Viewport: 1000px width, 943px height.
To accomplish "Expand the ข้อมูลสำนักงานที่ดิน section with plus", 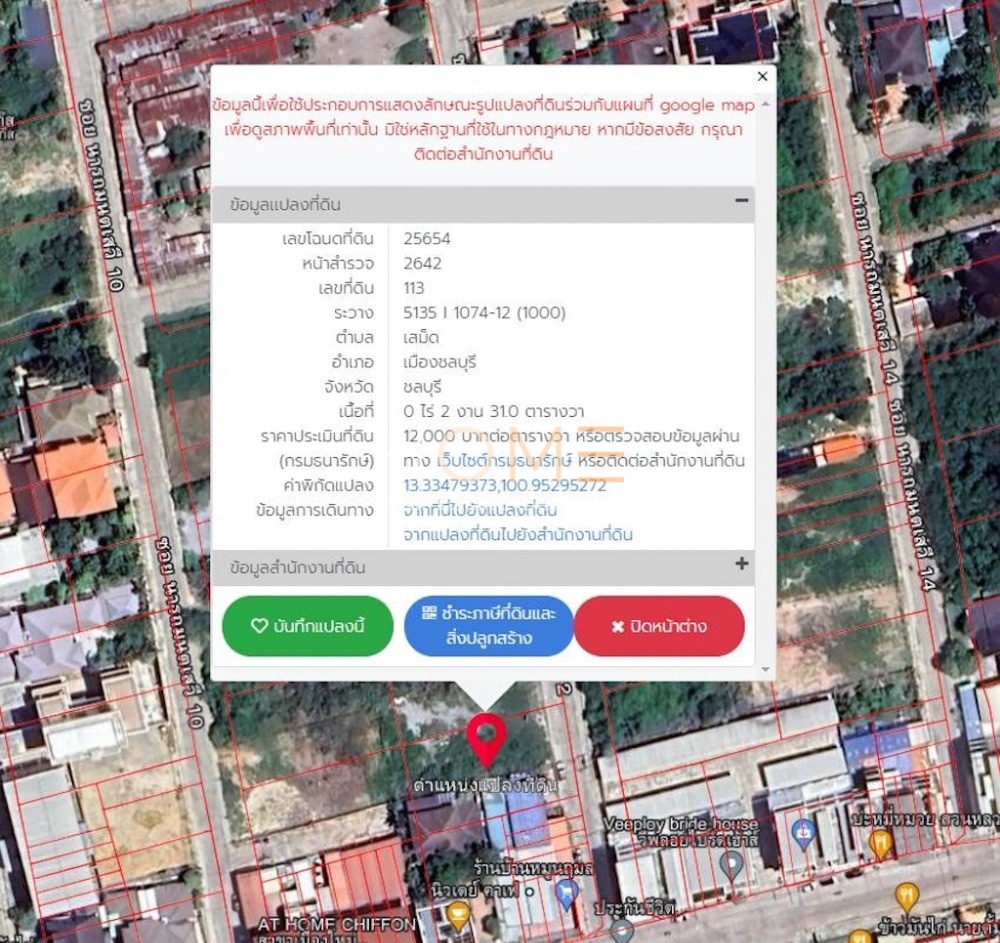I will [x=741, y=564].
